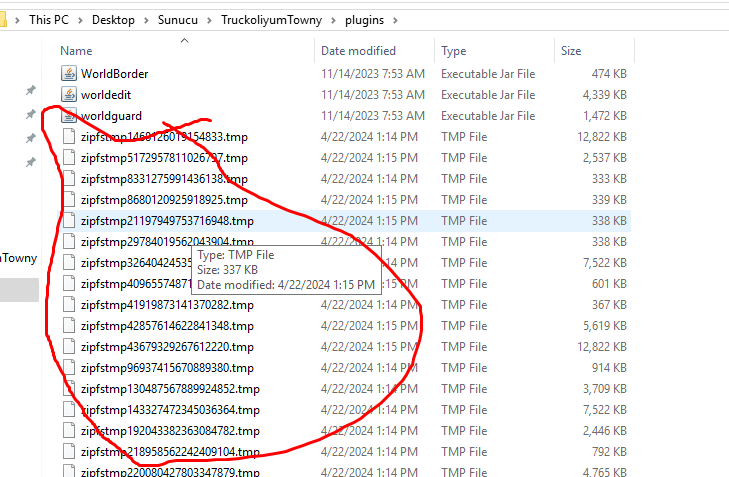
Task: Navigate to Sunucu folder in breadcrumb
Action: click(178, 20)
